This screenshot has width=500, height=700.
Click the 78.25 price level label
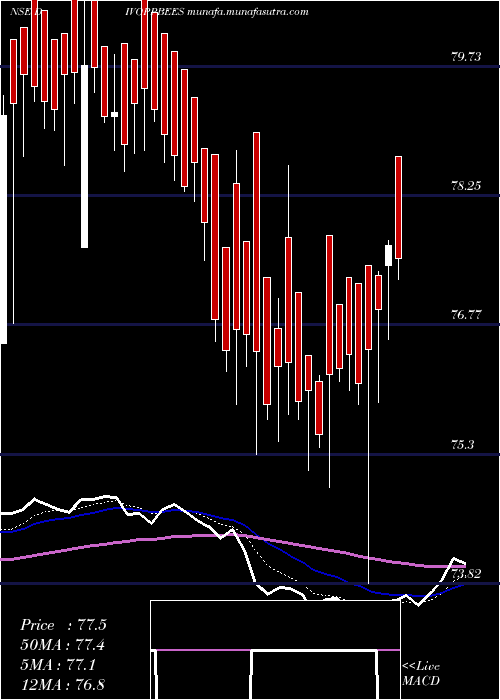click(467, 186)
